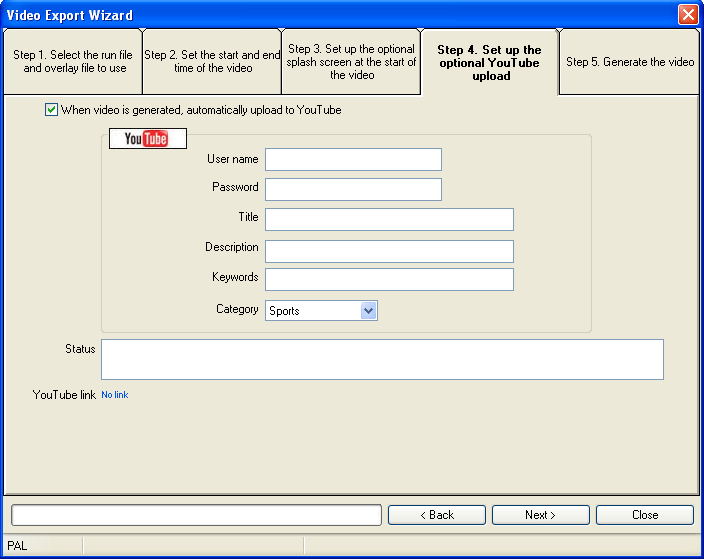Open Step 5 Generate the video tab
Screen dimensions: 704x559
630,62
